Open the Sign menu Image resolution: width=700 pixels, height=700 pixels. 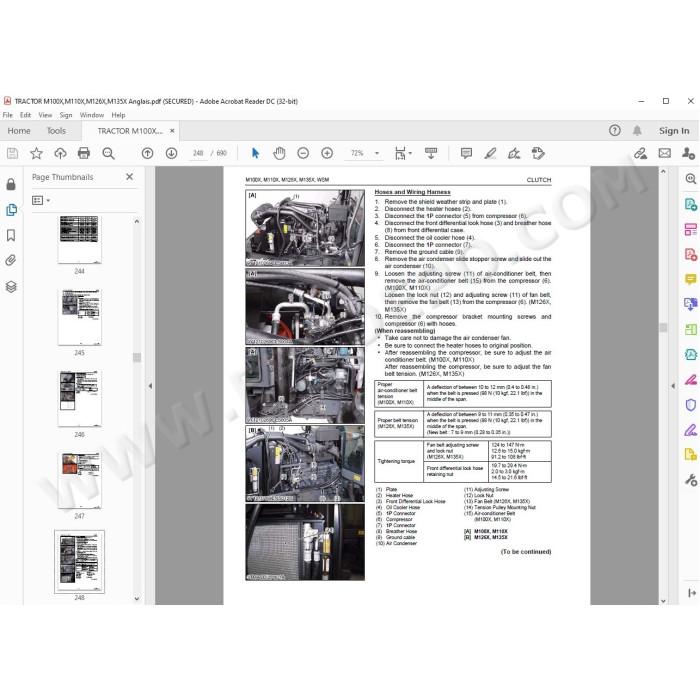[66, 115]
